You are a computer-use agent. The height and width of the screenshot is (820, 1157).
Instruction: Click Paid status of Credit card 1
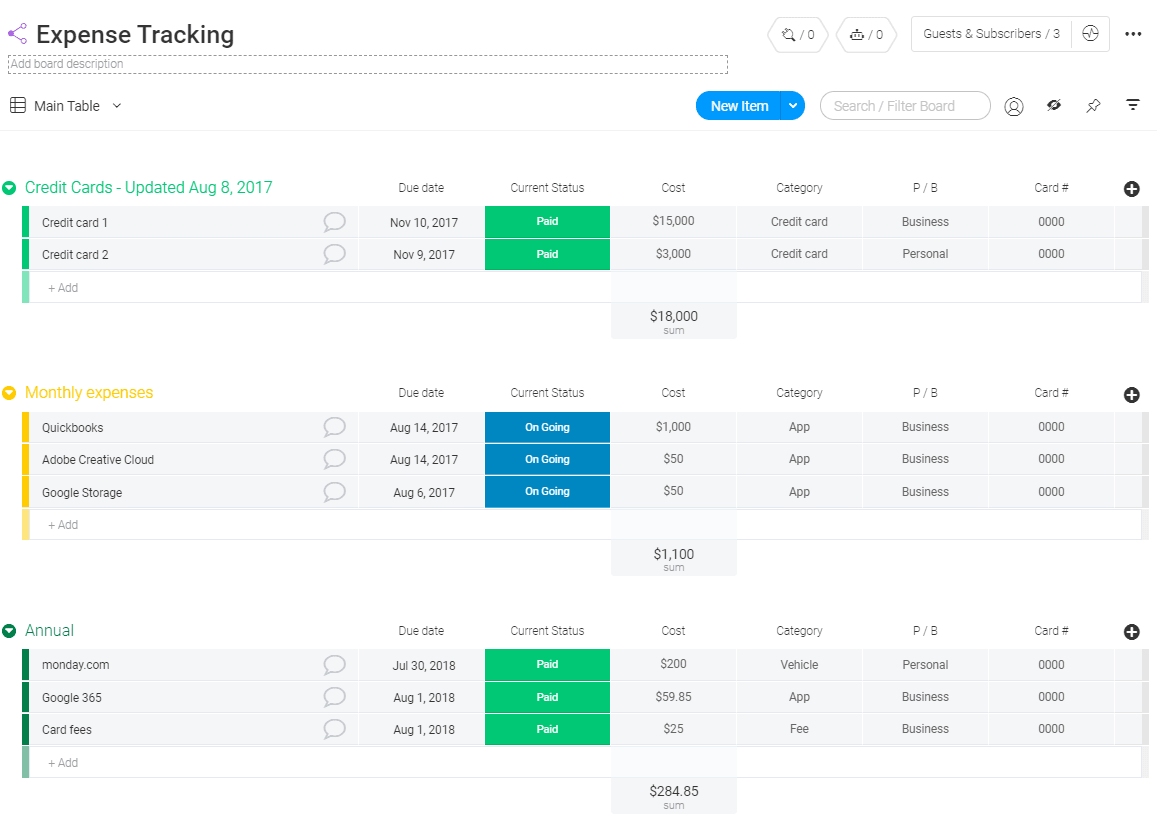coord(547,222)
